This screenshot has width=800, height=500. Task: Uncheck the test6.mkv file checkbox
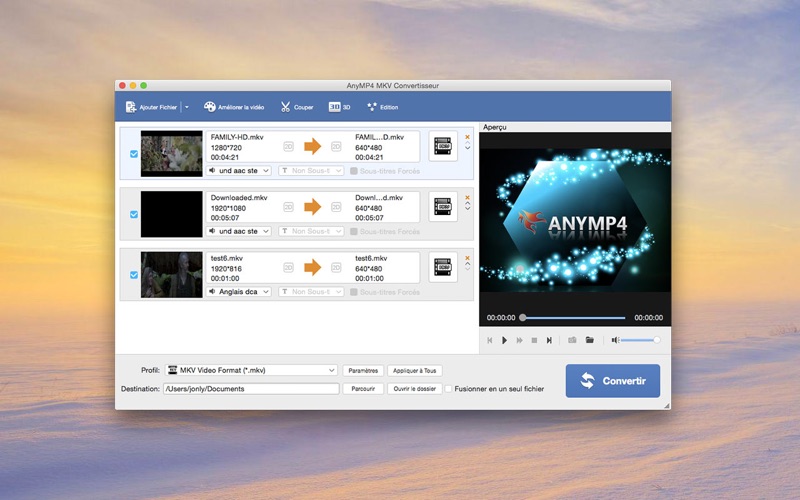[x=134, y=275]
